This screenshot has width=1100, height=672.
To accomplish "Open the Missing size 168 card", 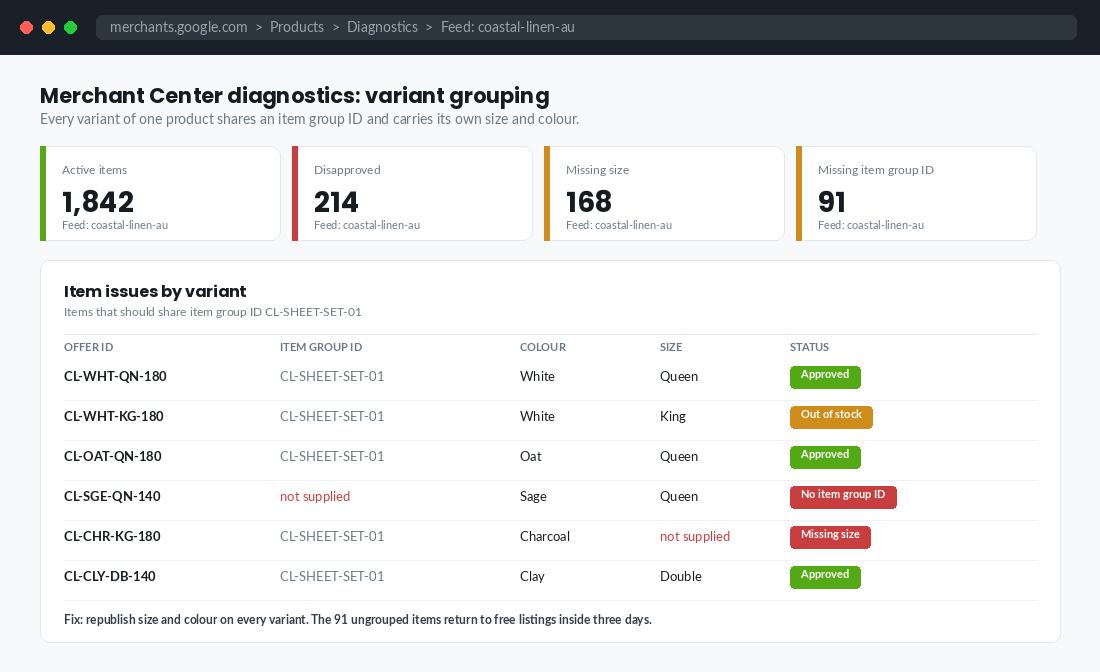I will [x=664, y=194].
